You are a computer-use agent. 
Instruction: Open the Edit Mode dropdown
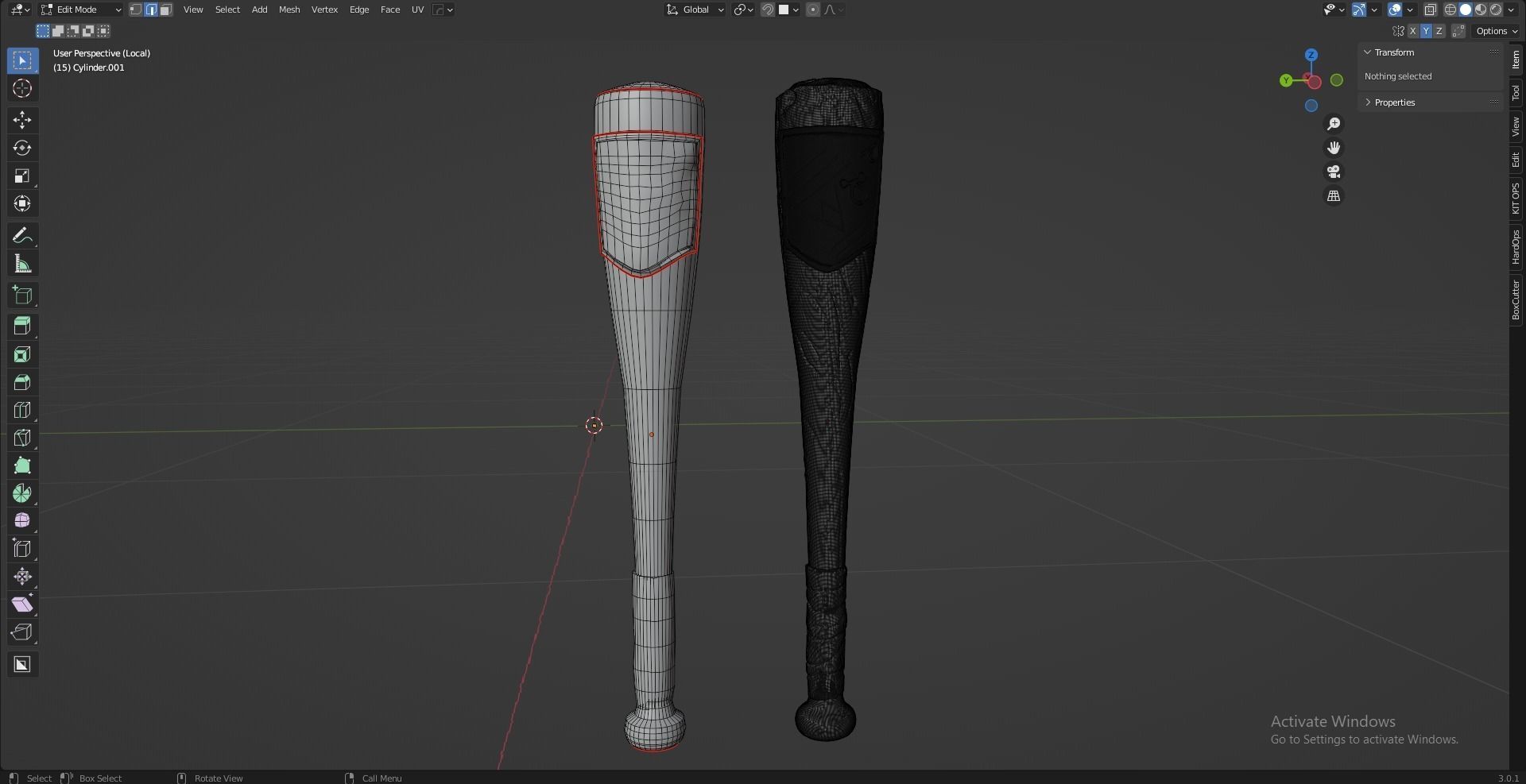(79, 10)
